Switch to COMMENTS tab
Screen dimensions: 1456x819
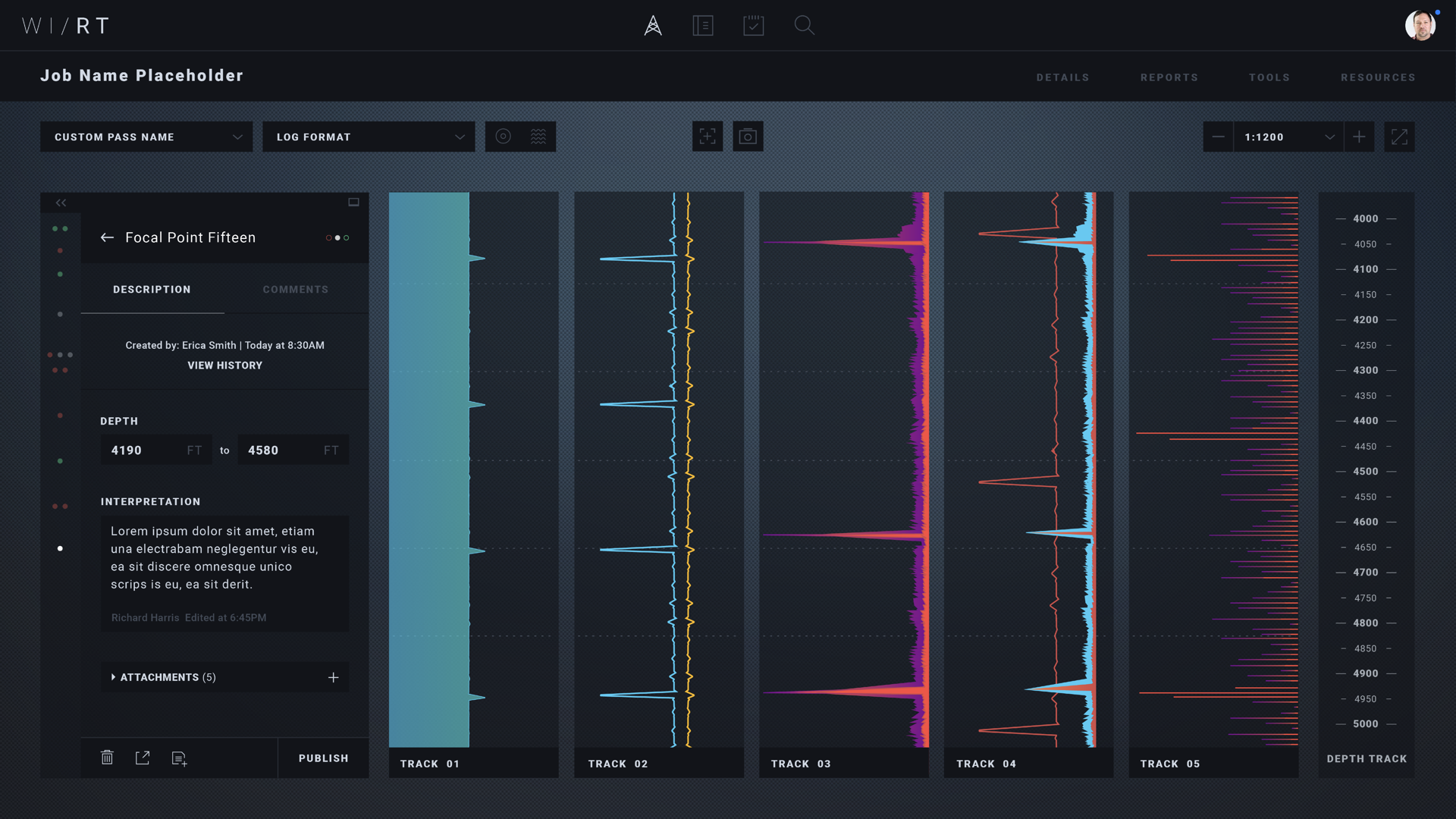coord(296,290)
